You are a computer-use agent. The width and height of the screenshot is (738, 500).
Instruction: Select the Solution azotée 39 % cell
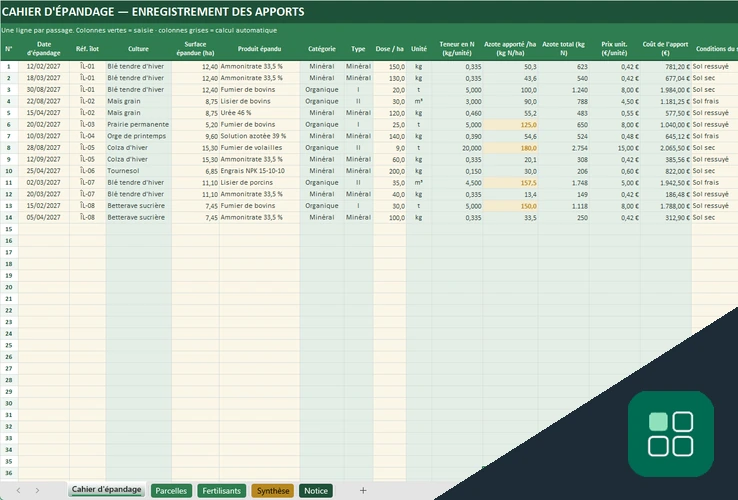coord(259,136)
